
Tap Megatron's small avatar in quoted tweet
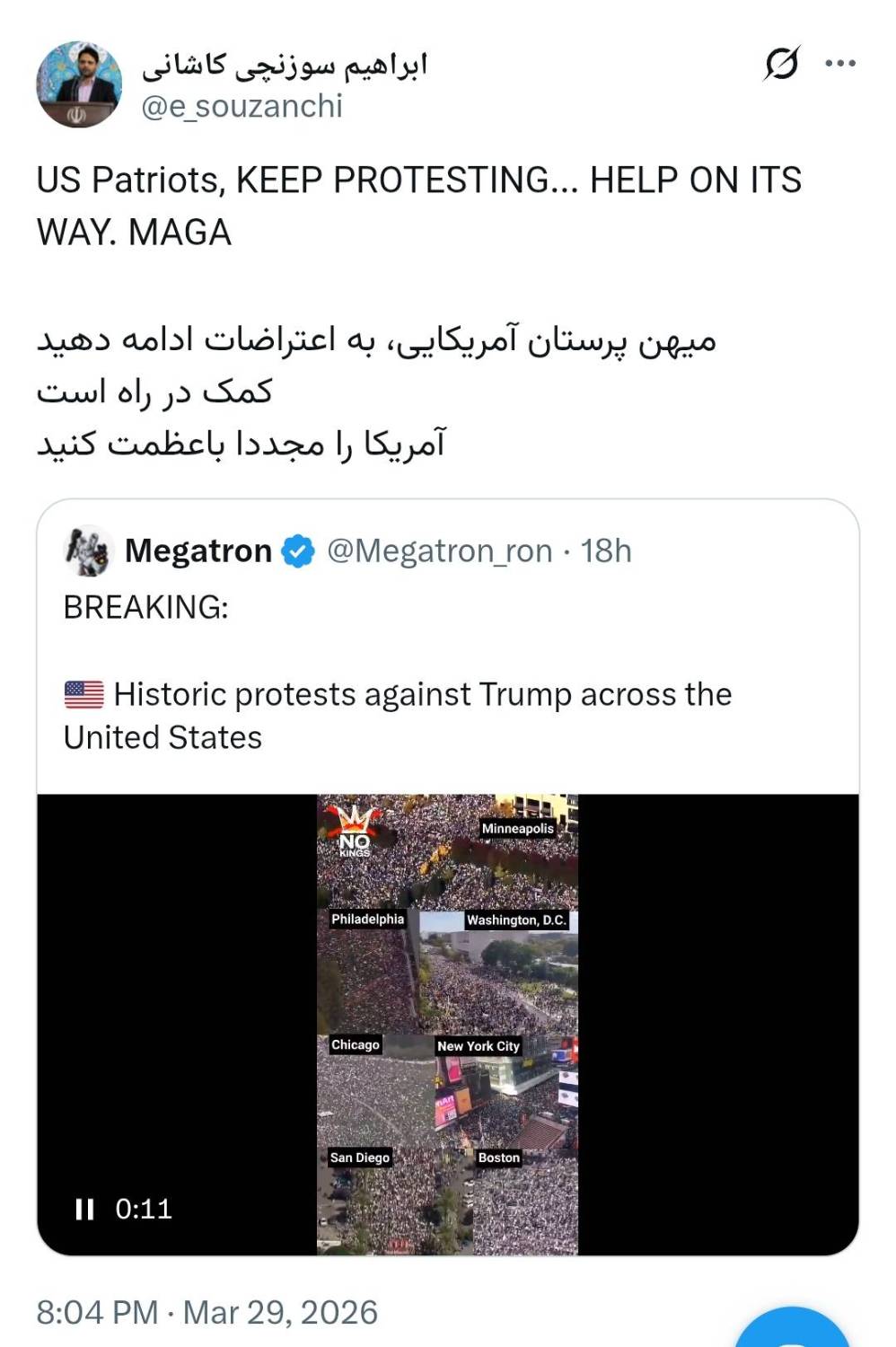pyautogui.click(x=89, y=550)
